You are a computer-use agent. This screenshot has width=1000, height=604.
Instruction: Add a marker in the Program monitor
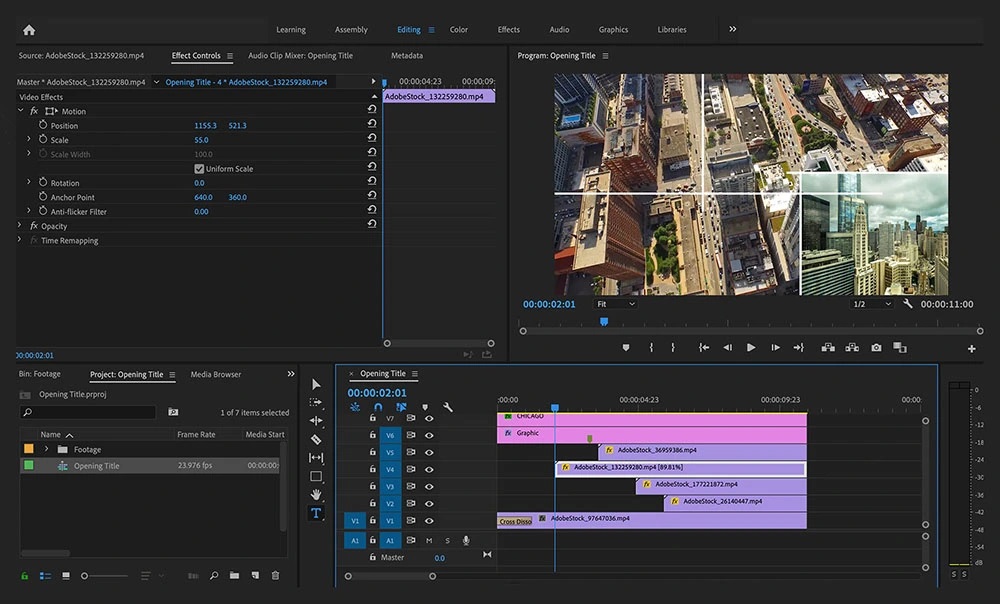point(627,345)
